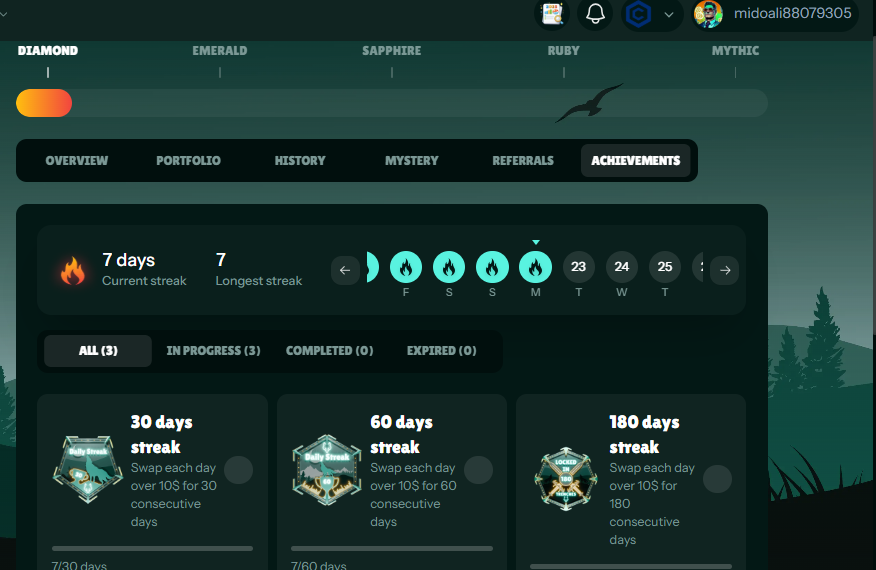The image size is (876, 570).
Task: Select the blue hexagon C network icon
Action: point(638,14)
